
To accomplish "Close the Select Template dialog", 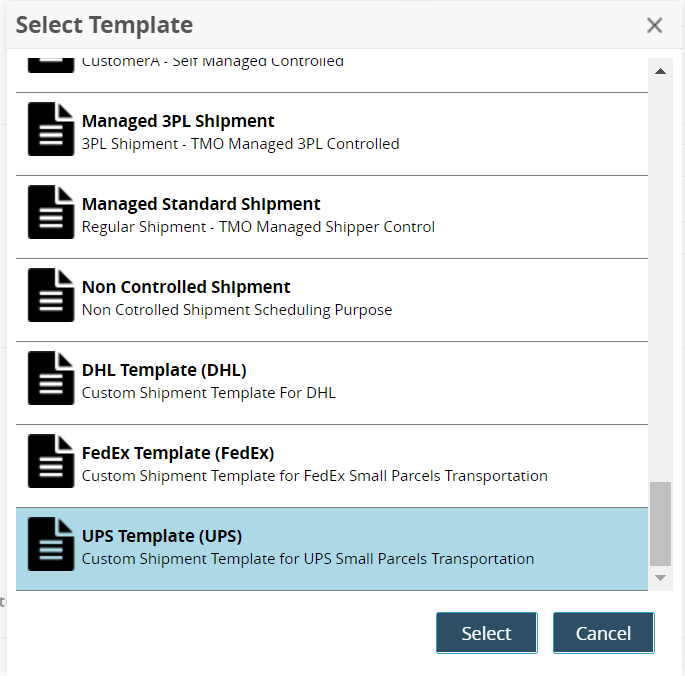I will [655, 25].
